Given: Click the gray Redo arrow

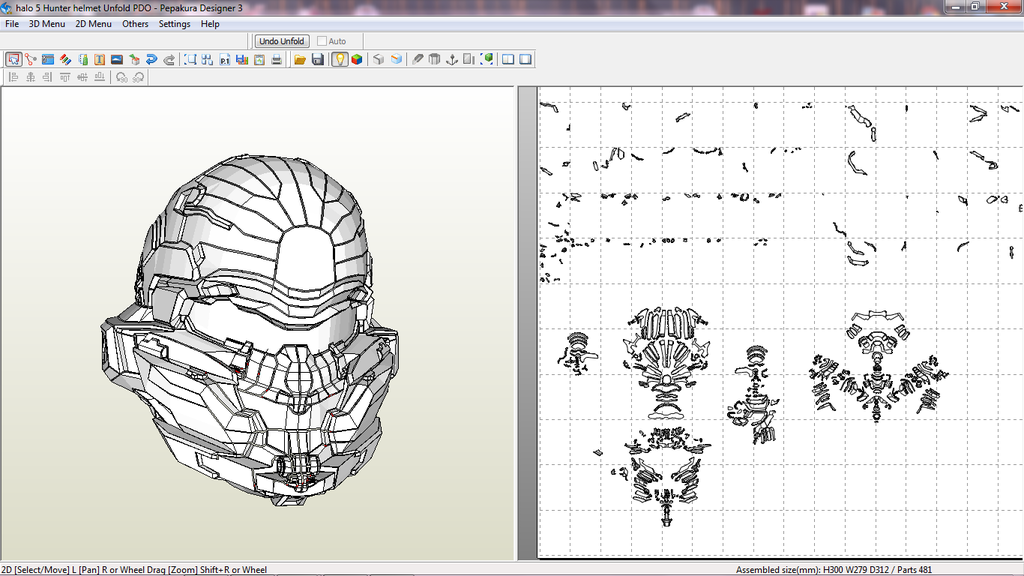Looking at the screenshot, I should 169,59.
